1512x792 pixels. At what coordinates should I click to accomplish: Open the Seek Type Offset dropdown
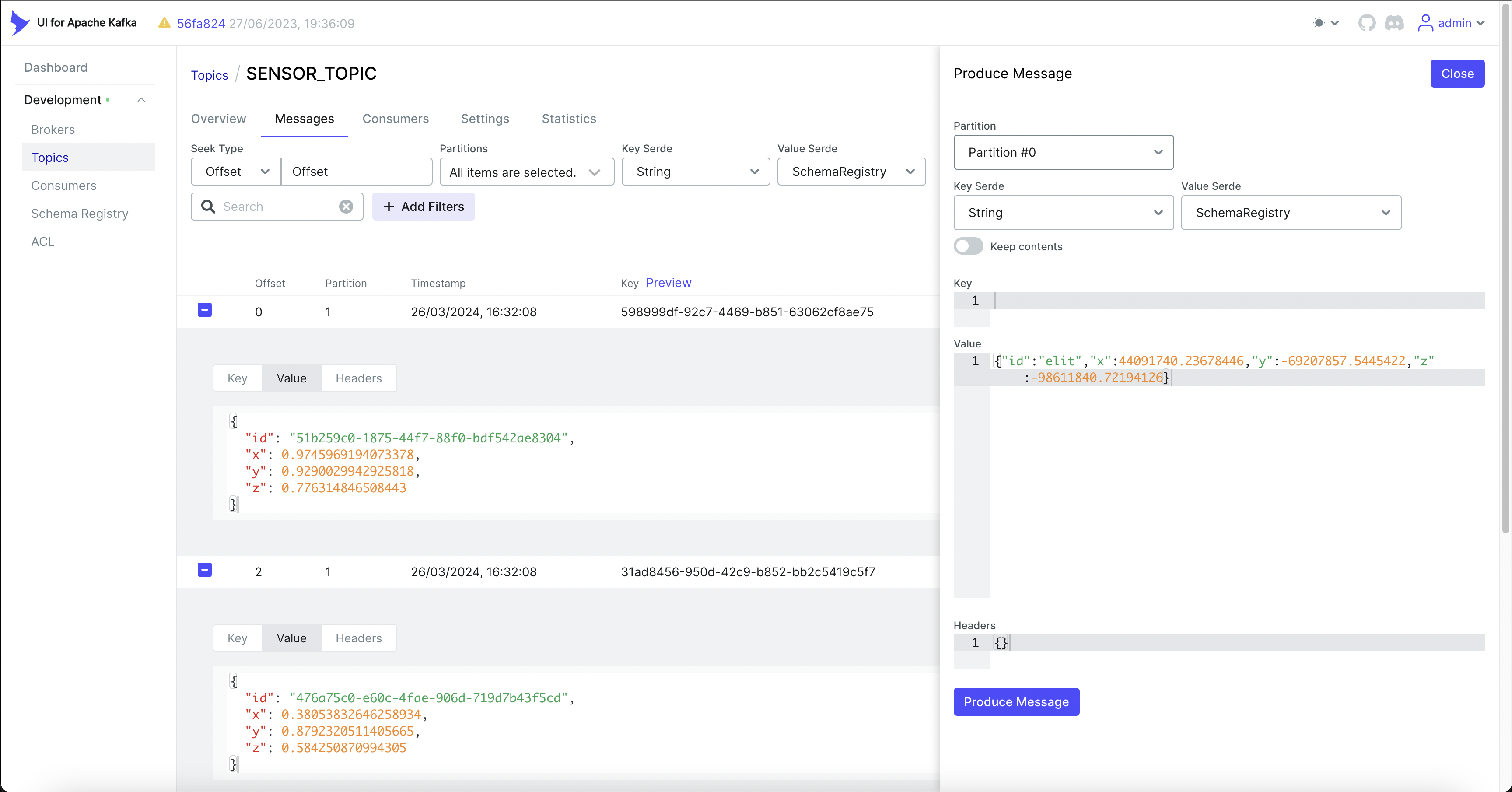[x=235, y=172]
